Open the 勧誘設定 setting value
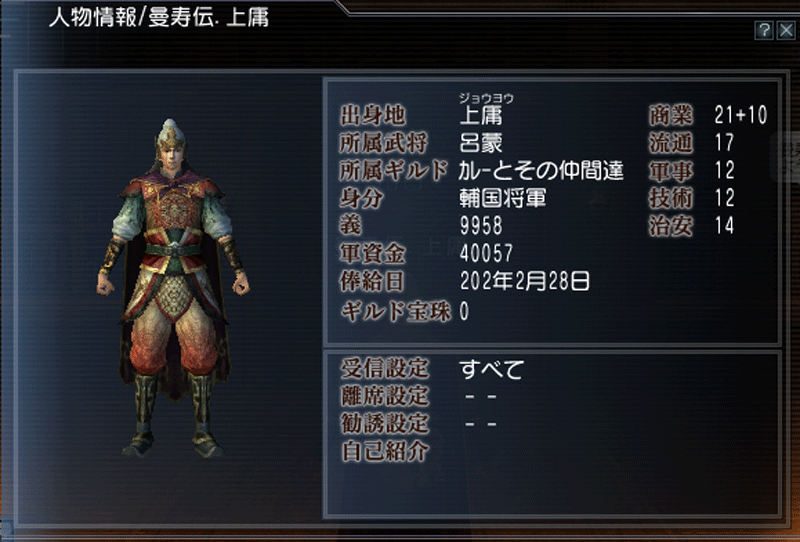 coord(481,424)
